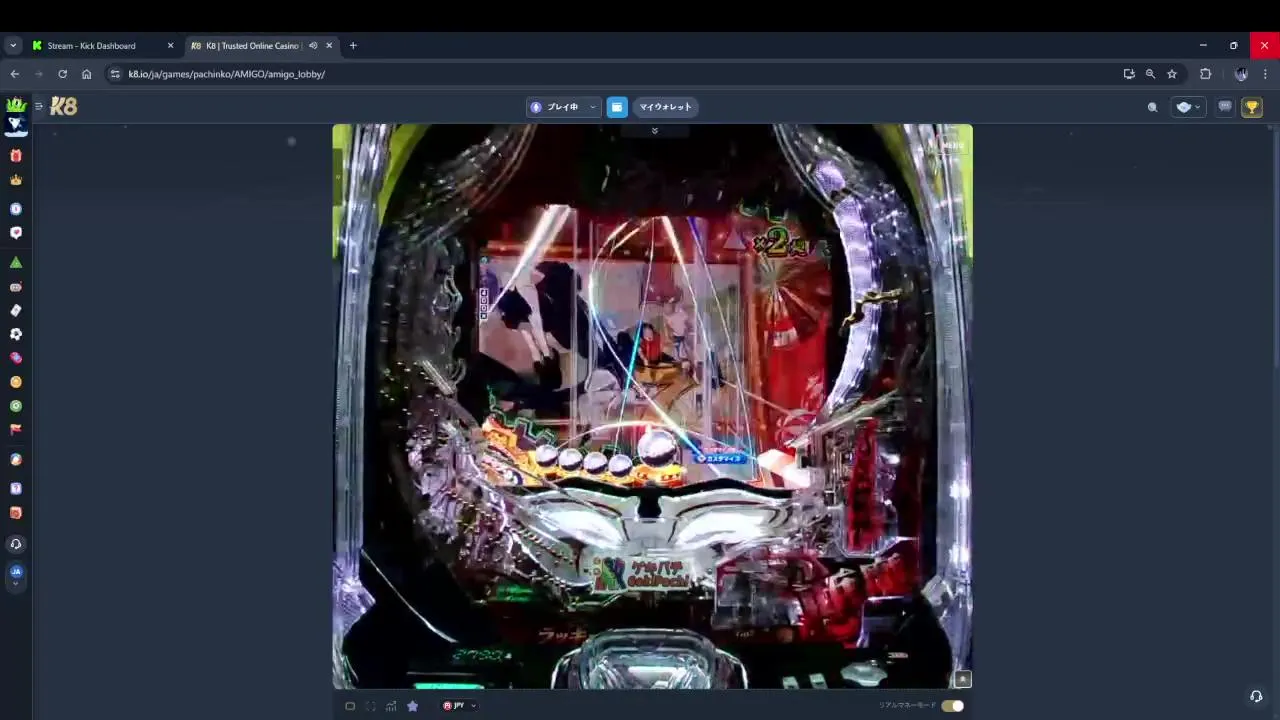Open the red flag sidebar icon

15,429
